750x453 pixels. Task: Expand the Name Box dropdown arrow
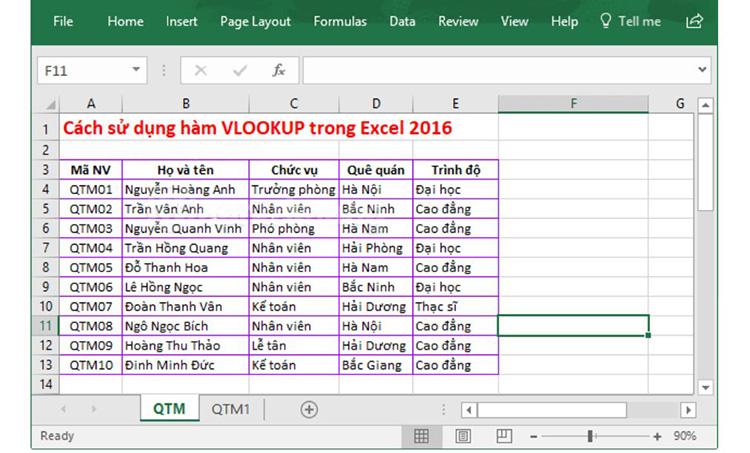[136, 70]
